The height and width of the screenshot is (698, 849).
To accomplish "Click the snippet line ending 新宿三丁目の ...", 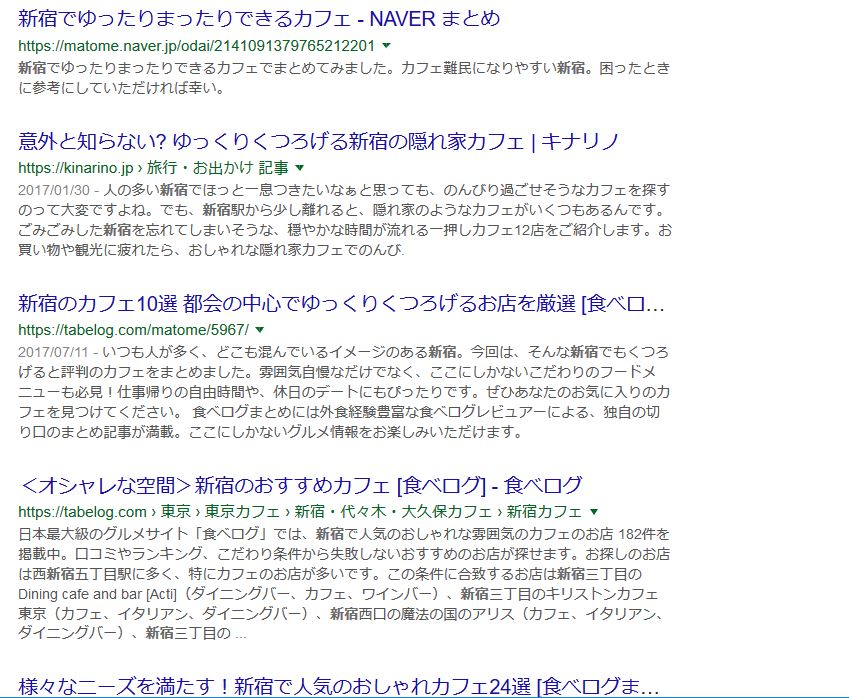I will (132, 633).
